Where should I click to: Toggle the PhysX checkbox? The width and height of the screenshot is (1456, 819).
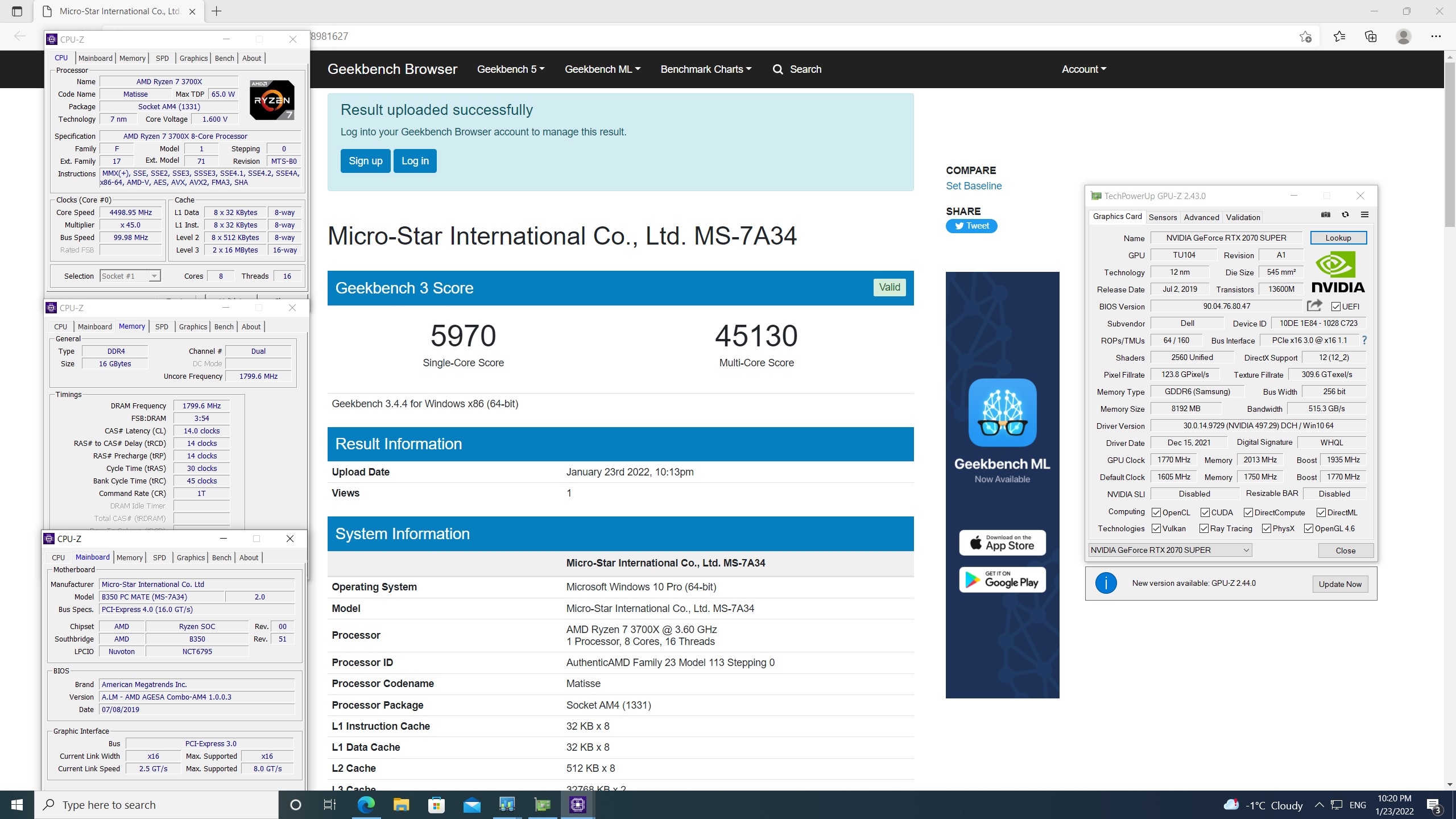click(1266, 528)
